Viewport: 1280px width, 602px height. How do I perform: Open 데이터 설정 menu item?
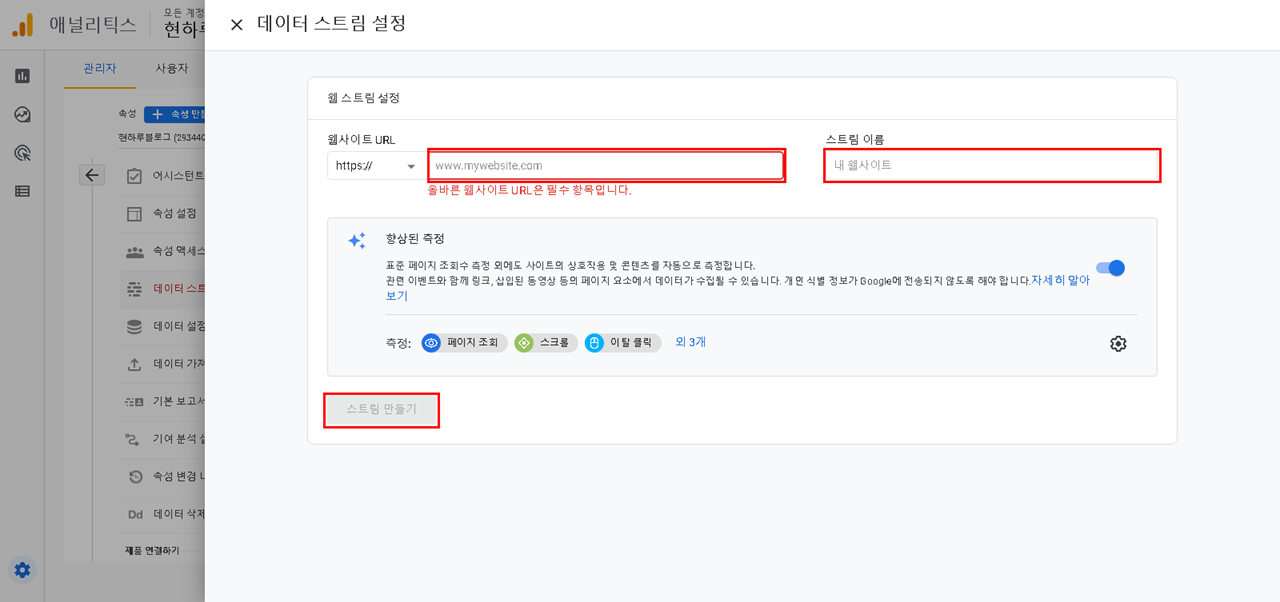(x=163, y=327)
